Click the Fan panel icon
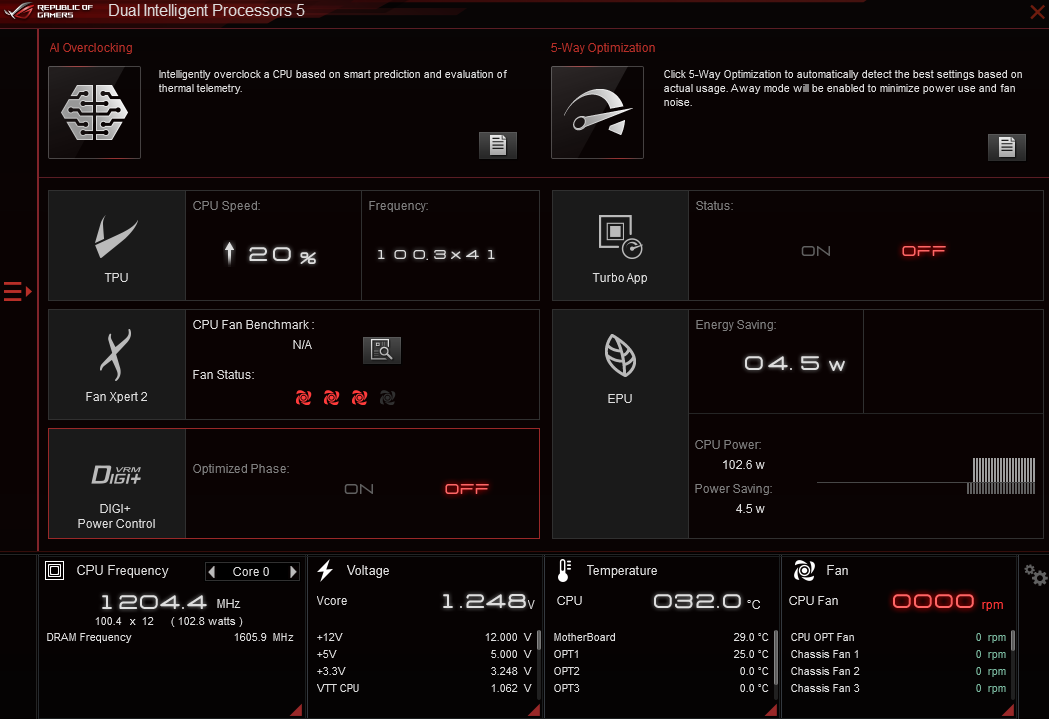 pos(803,571)
